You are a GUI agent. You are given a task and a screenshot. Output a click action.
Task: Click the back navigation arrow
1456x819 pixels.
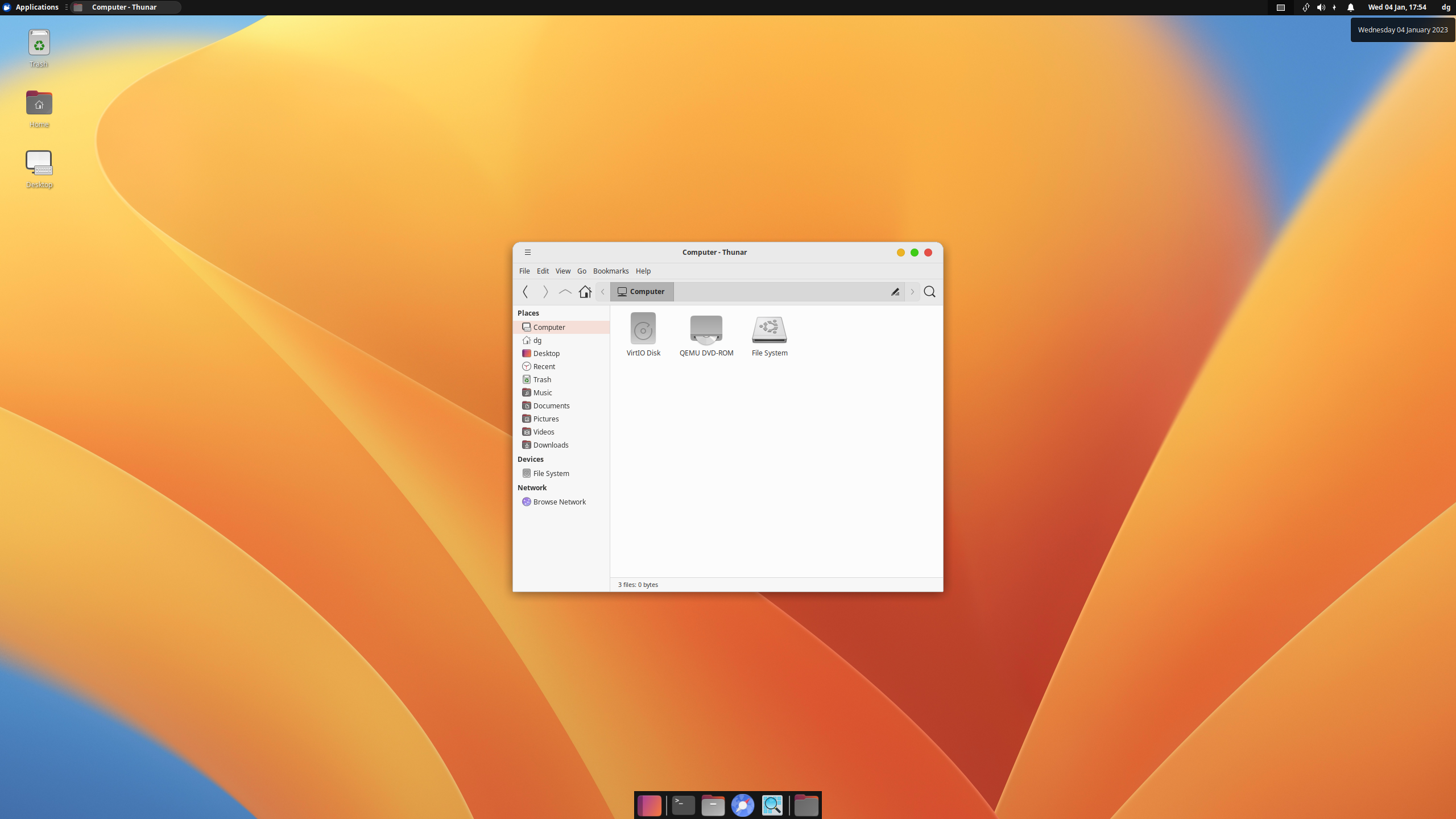click(x=526, y=291)
